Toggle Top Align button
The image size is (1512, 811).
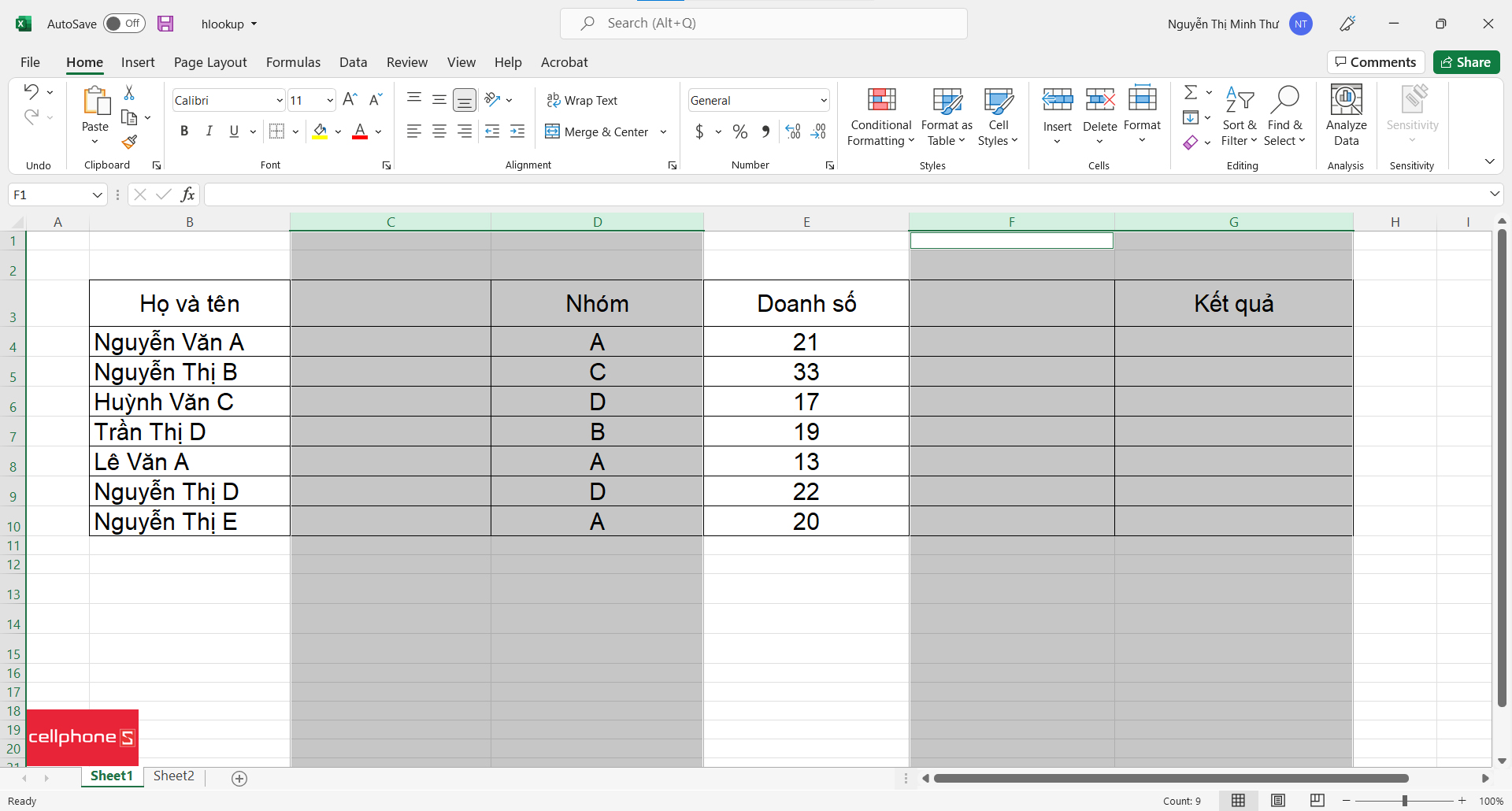click(x=414, y=99)
